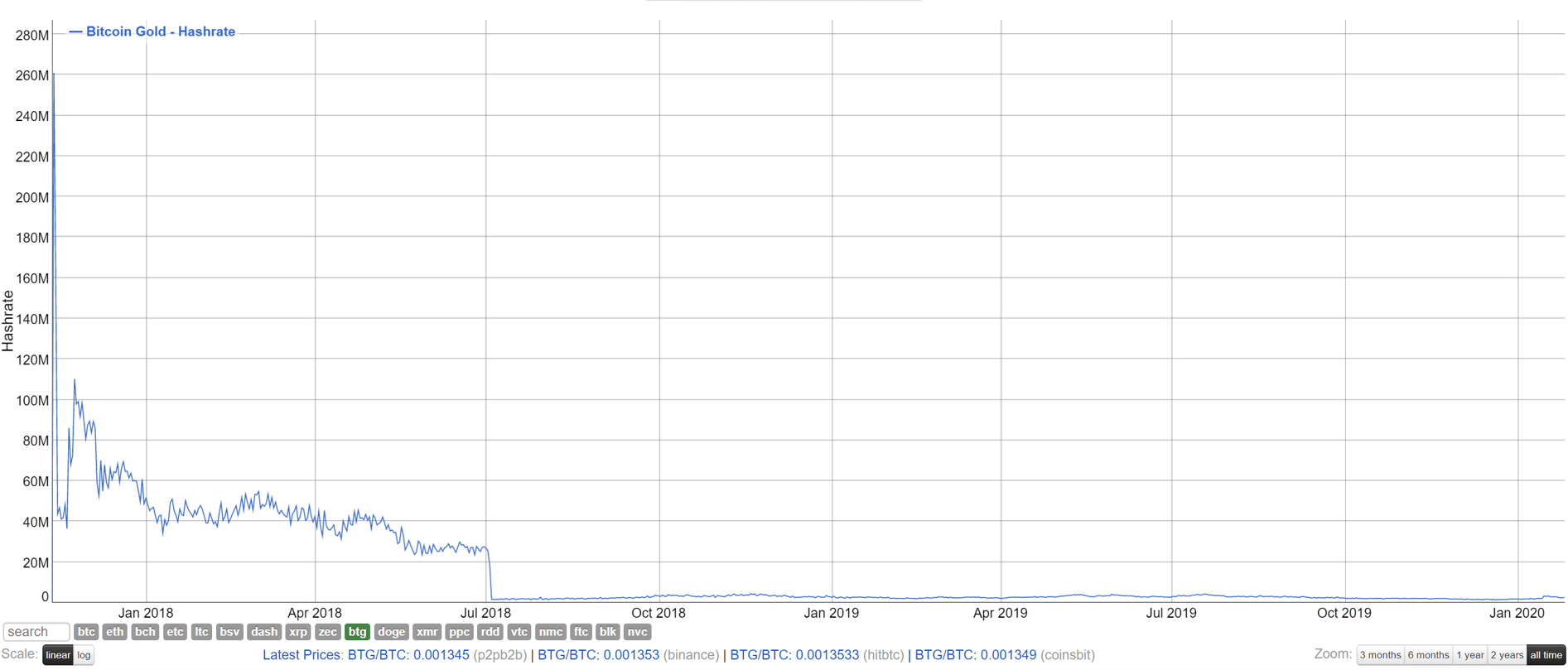Switch the scale to linear

click(x=58, y=655)
